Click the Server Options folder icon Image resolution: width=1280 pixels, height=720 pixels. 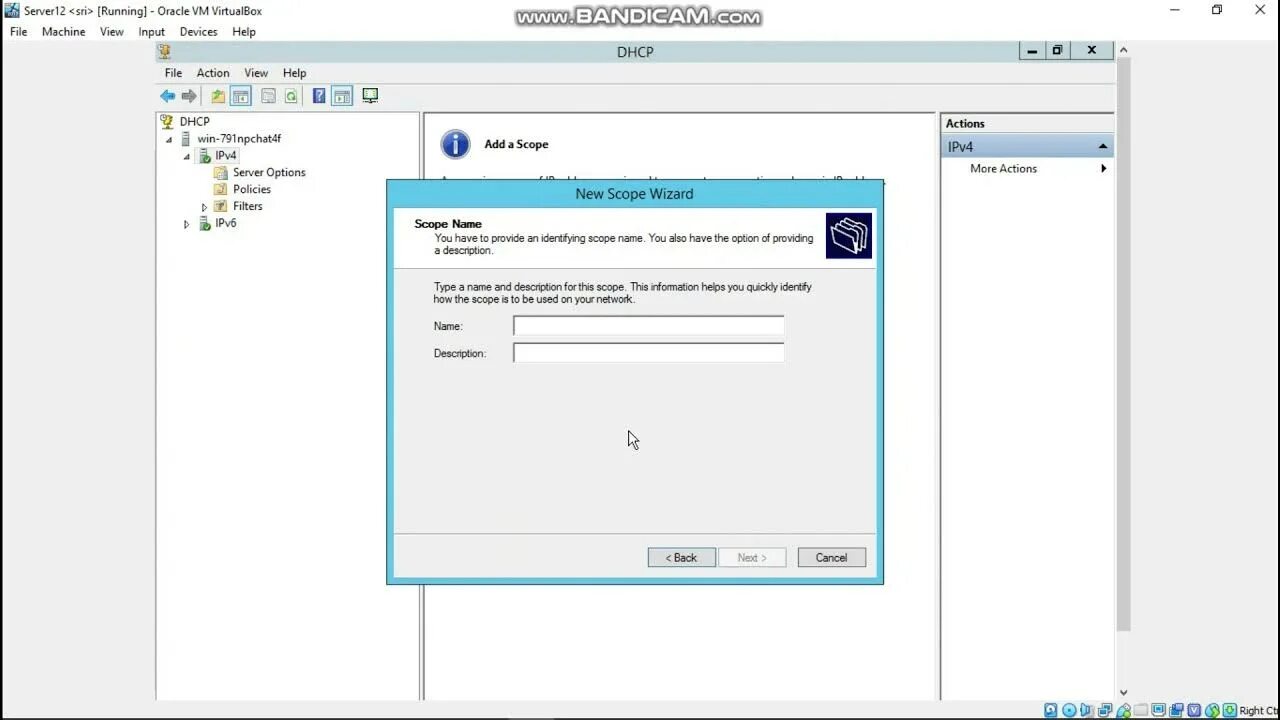click(x=221, y=172)
